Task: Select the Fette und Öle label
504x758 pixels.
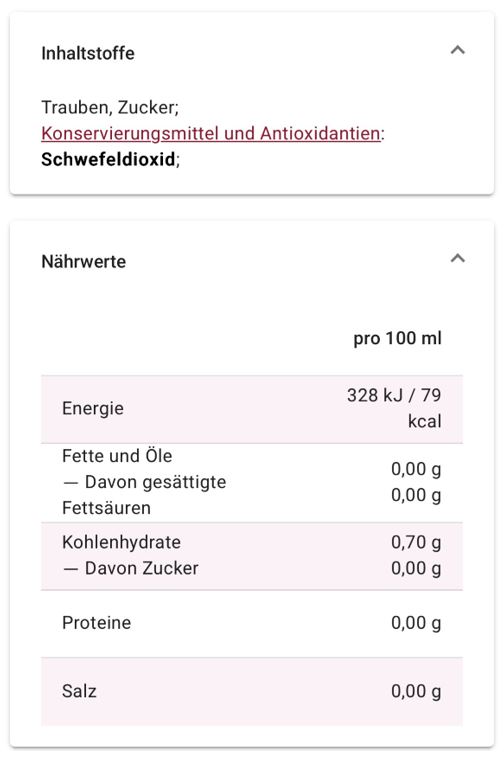Action: [x=117, y=456]
